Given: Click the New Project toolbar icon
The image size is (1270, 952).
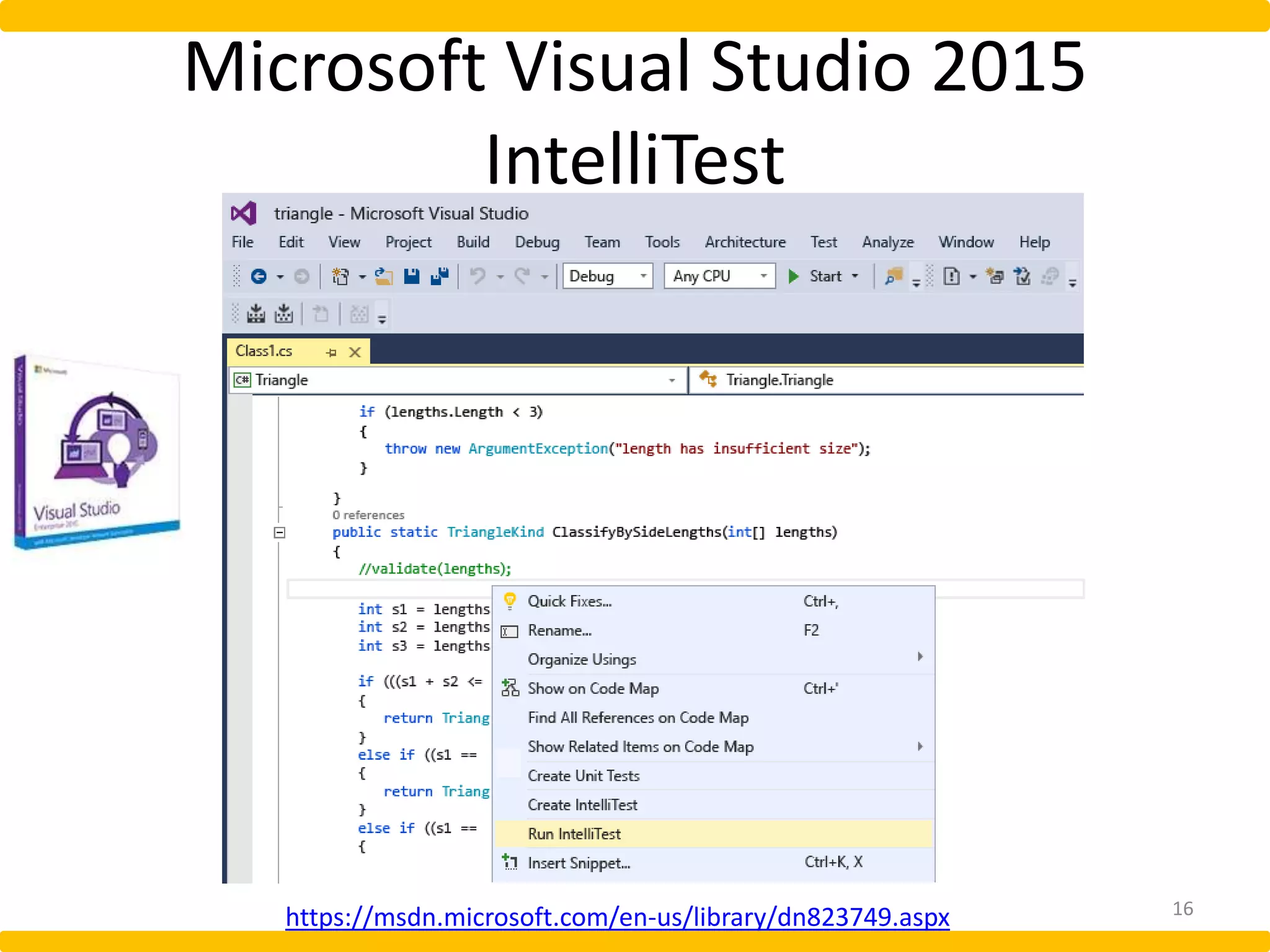Looking at the screenshot, I should pyautogui.click(x=340, y=276).
